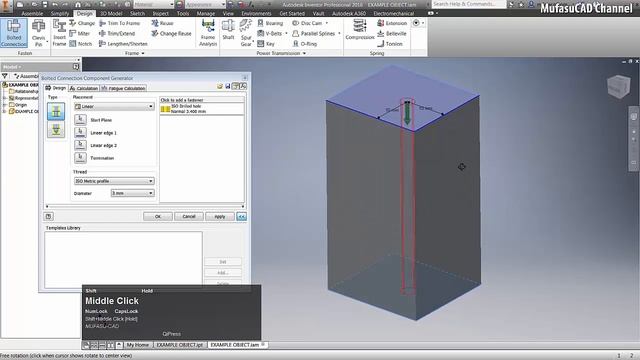Click the Model browser help icon
Image resolution: width=640 pixels, height=360 pixels.
(76, 67)
